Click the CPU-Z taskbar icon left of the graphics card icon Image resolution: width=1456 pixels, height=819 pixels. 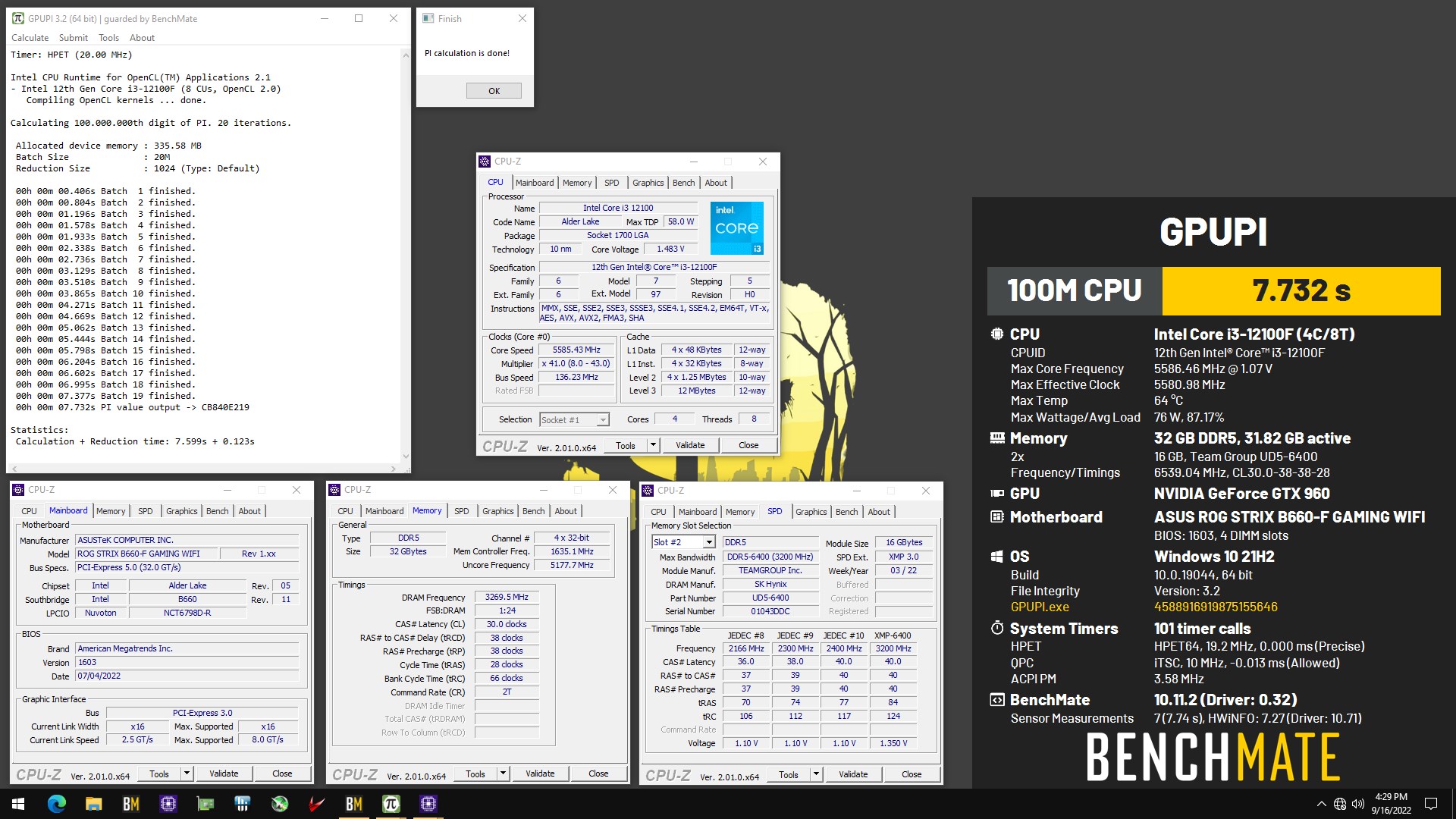(x=168, y=804)
